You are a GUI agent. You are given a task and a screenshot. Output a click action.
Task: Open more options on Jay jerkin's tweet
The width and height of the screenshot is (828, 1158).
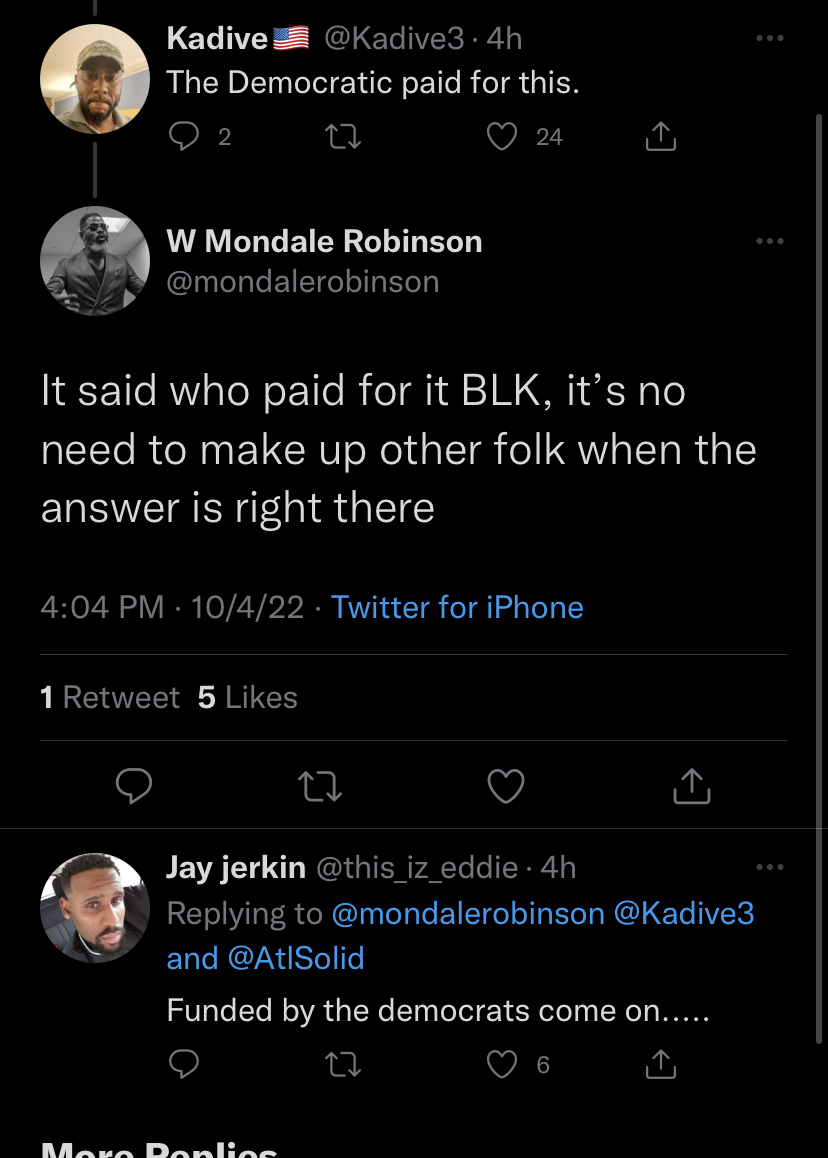pyautogui.click(x=769, y=867)
